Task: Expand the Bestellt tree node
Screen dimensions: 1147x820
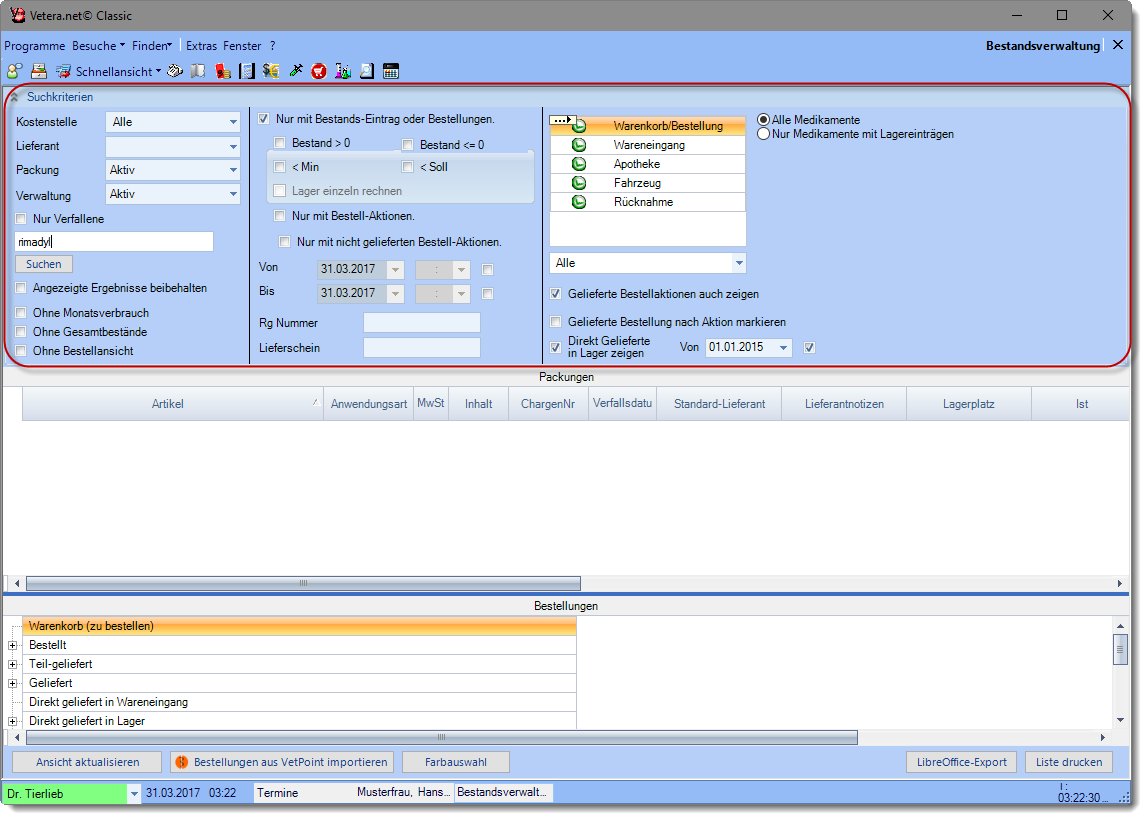Action: click(x=13, y=645)
